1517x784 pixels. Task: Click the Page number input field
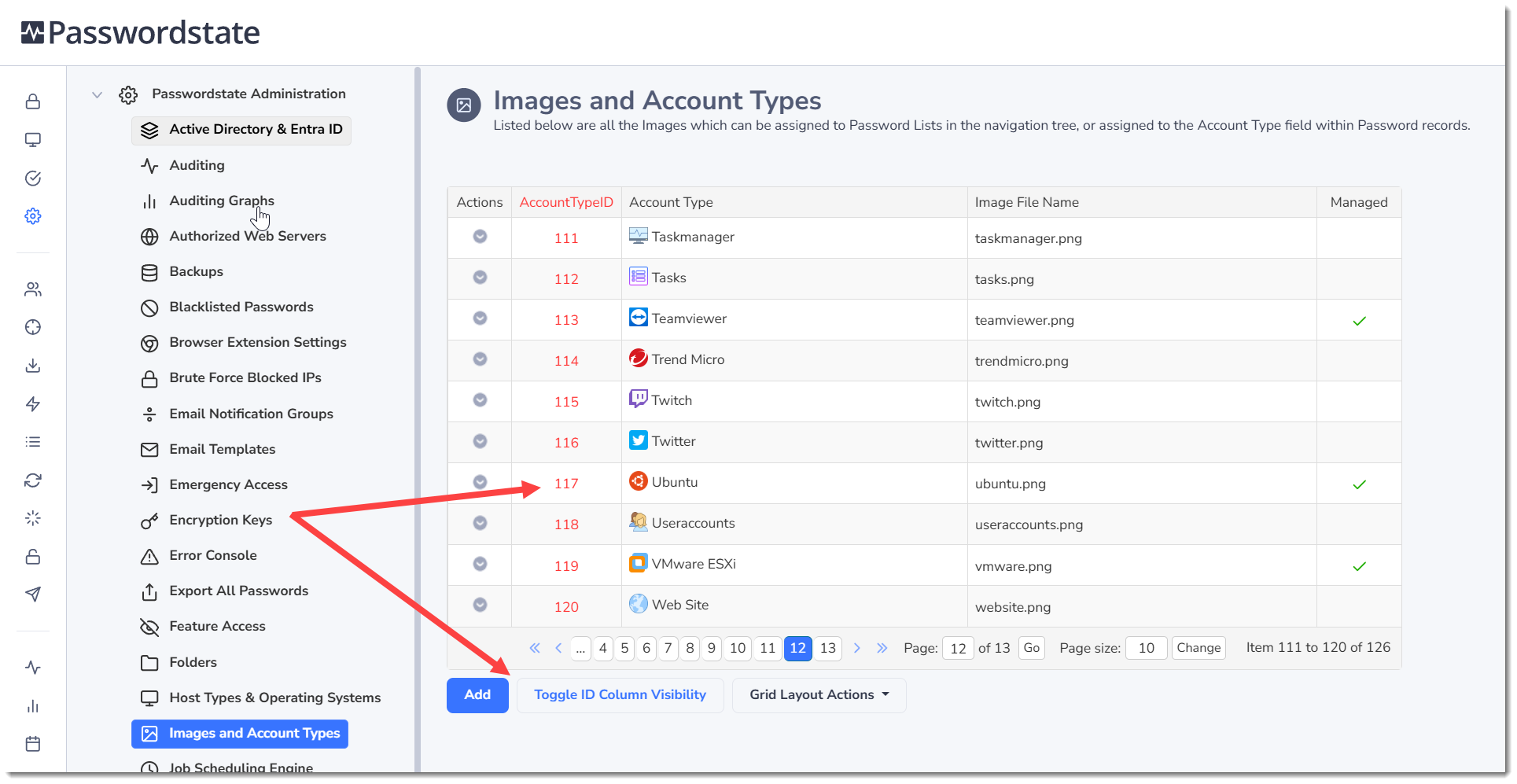(958, 648)
